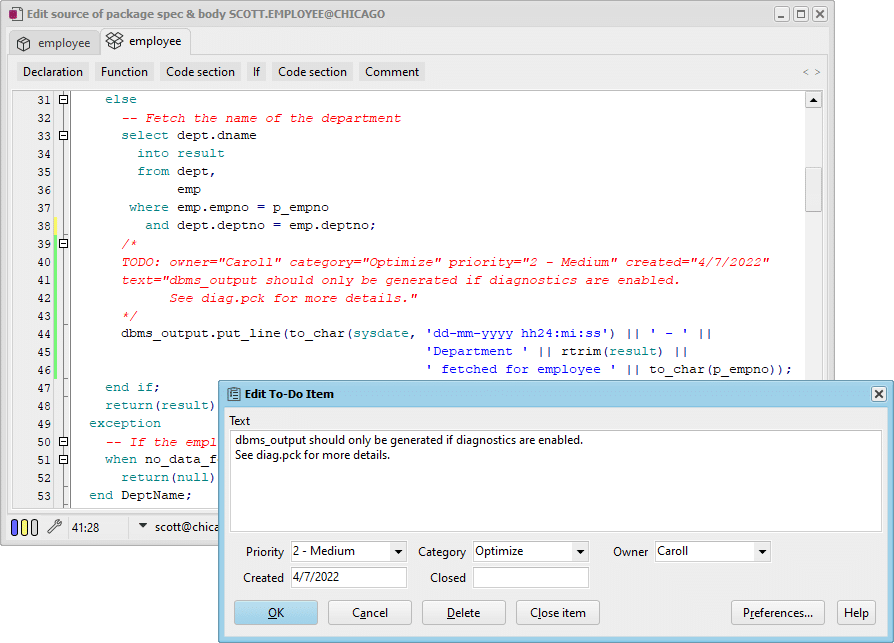Click the Help button

click(x=856, y=613)
